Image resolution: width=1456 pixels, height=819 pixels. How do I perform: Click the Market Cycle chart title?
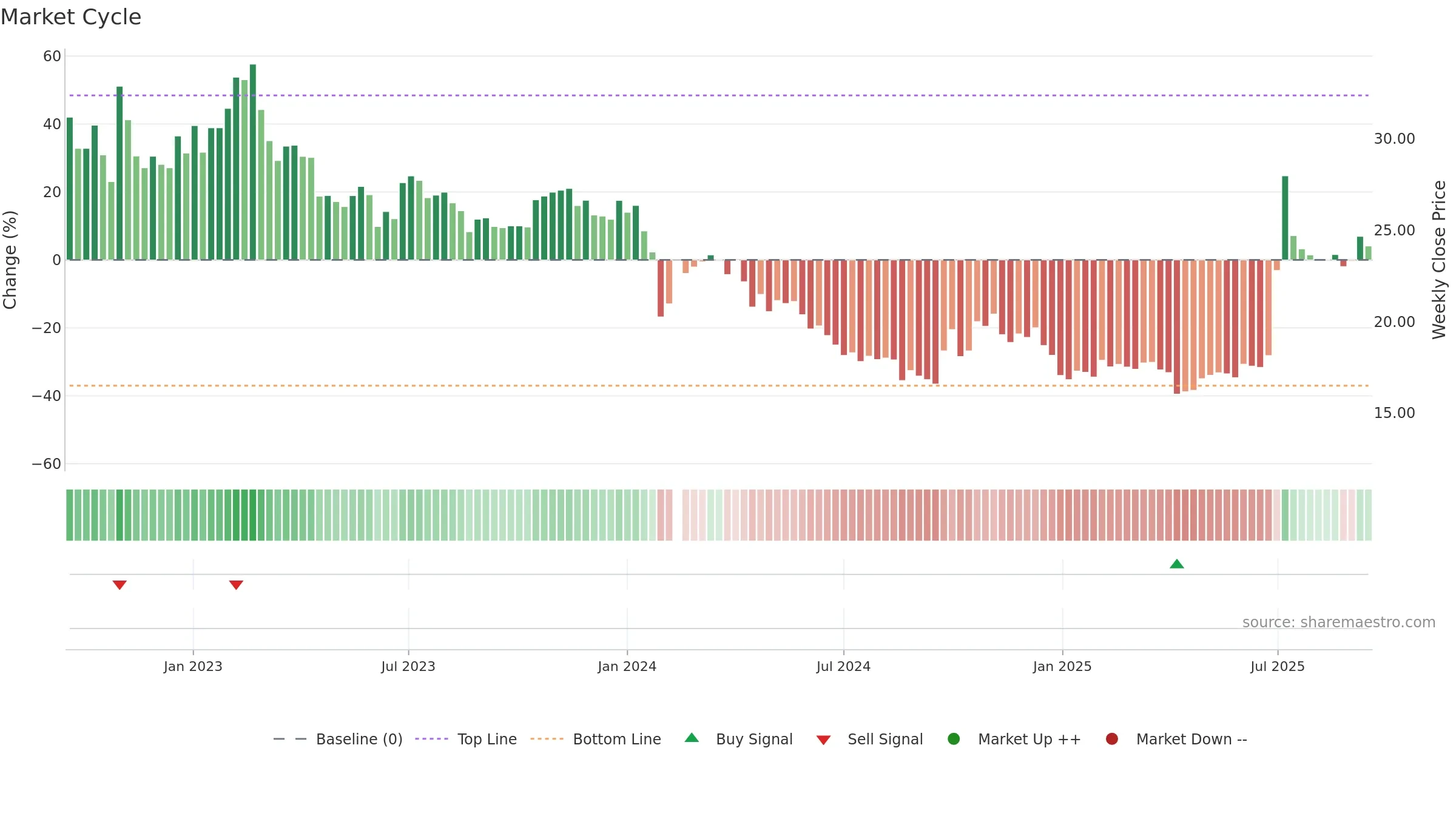click(x=71, y=17)
